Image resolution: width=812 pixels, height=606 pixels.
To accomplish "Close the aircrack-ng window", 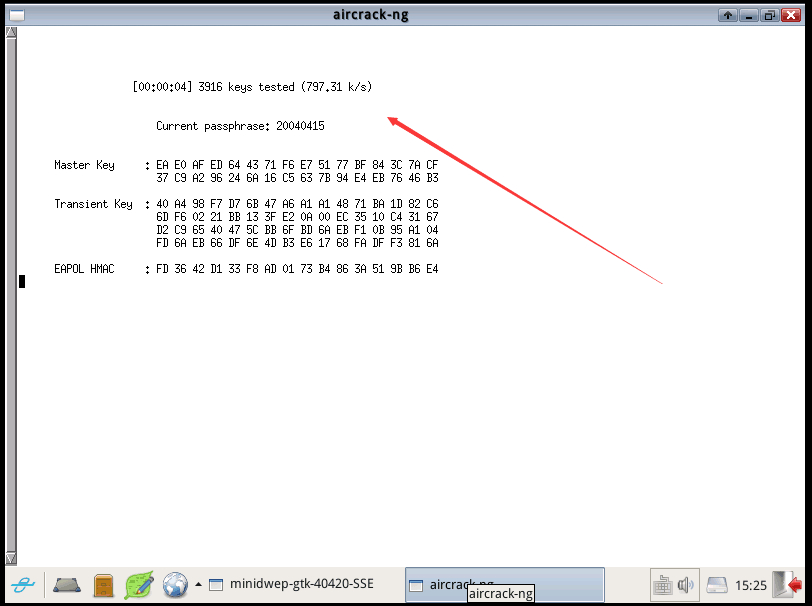I will click(x=791, y=15).
